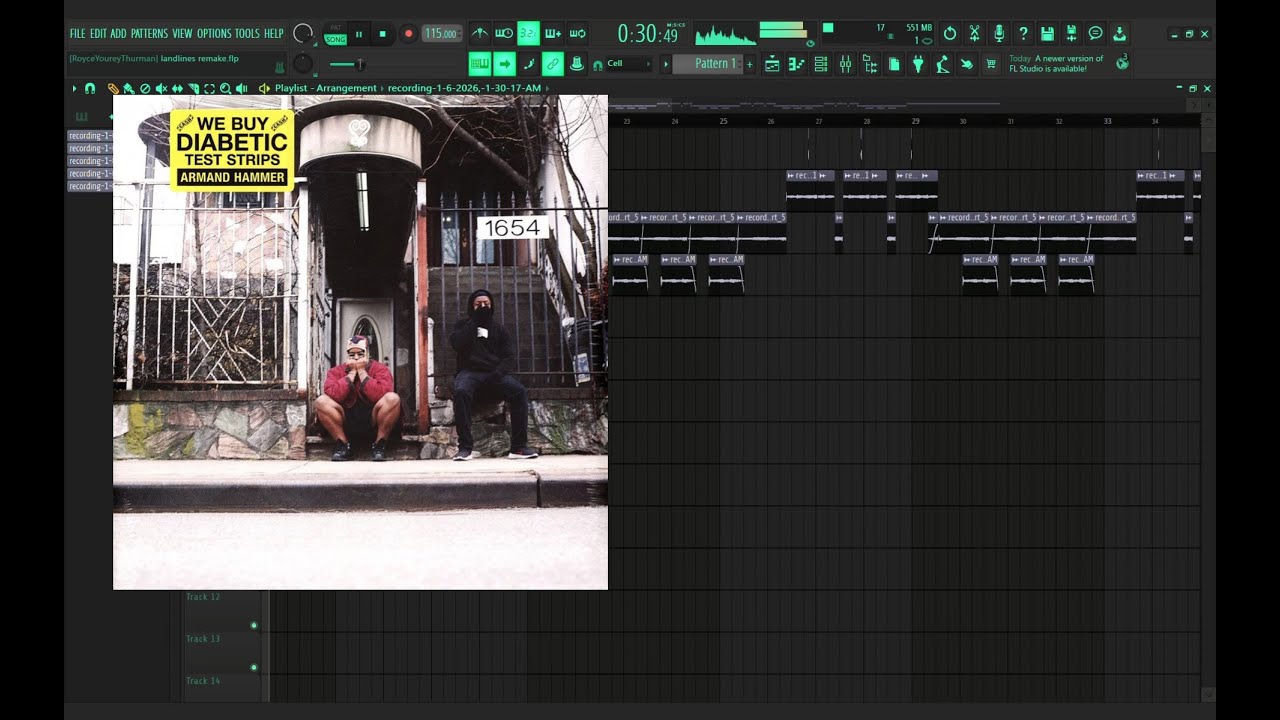
Task: Click the tempo tapper icon
Action: [942, 64]
